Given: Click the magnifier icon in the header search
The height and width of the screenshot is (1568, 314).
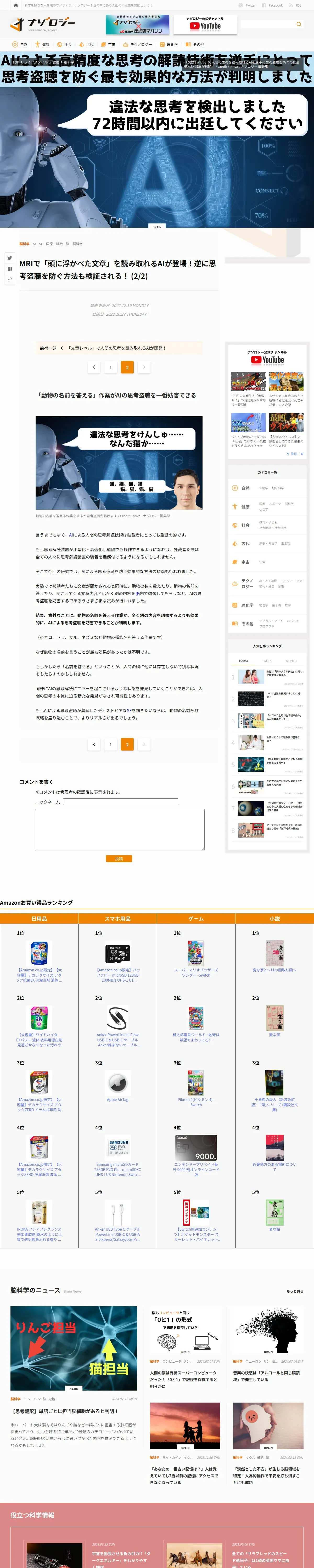Looking at the screenshot, I should [299, 24].
